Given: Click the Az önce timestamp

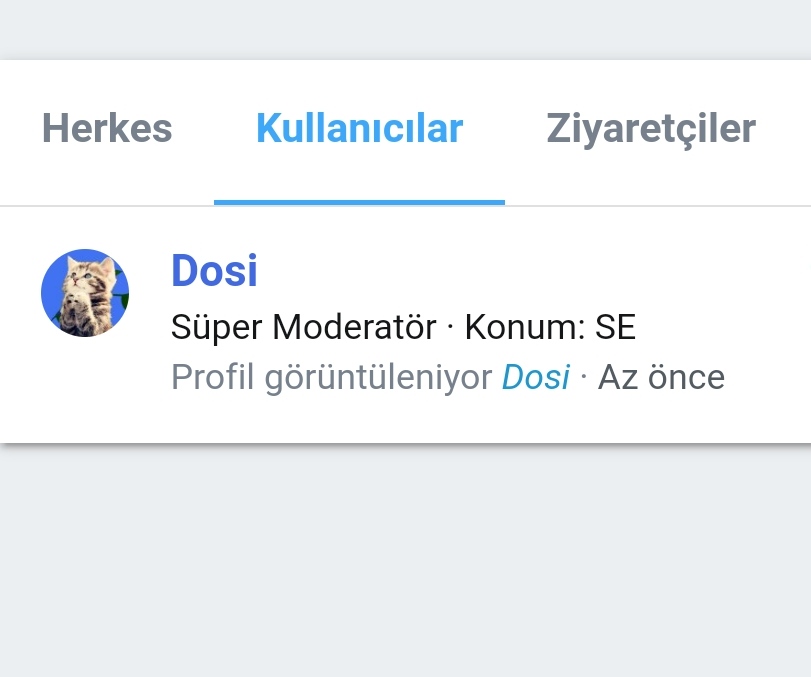Looking at the screenshot, I should (661, 378).
